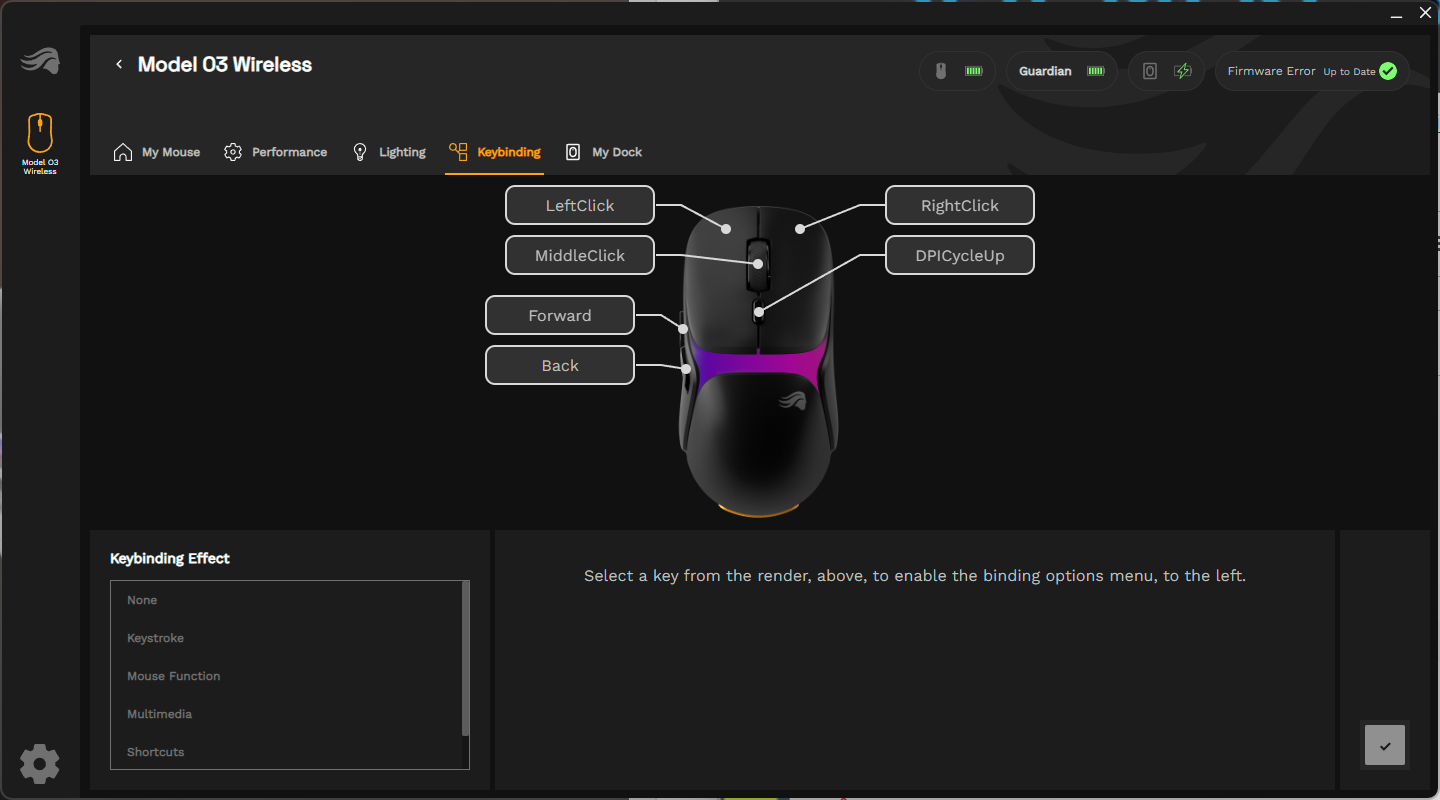Viewport: 1440px width, 800px height.
Task: Open settings via the gear icon
Action: [x=40, y=764]
